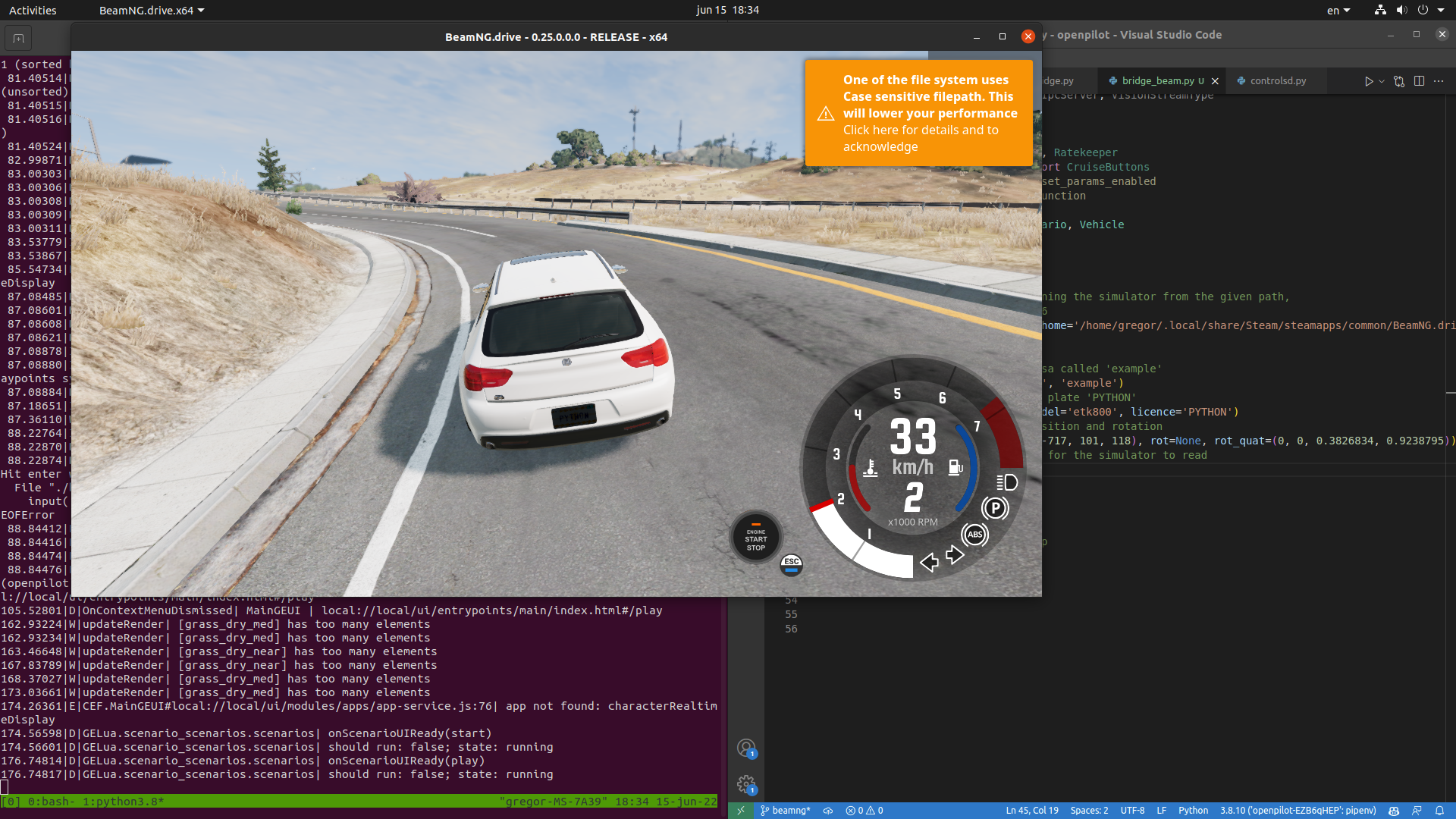This screenshot has width=1456, height=819.
Task: Open VS Code Manage gear icon
Action: pyautogui.click(x=746, y=784)
